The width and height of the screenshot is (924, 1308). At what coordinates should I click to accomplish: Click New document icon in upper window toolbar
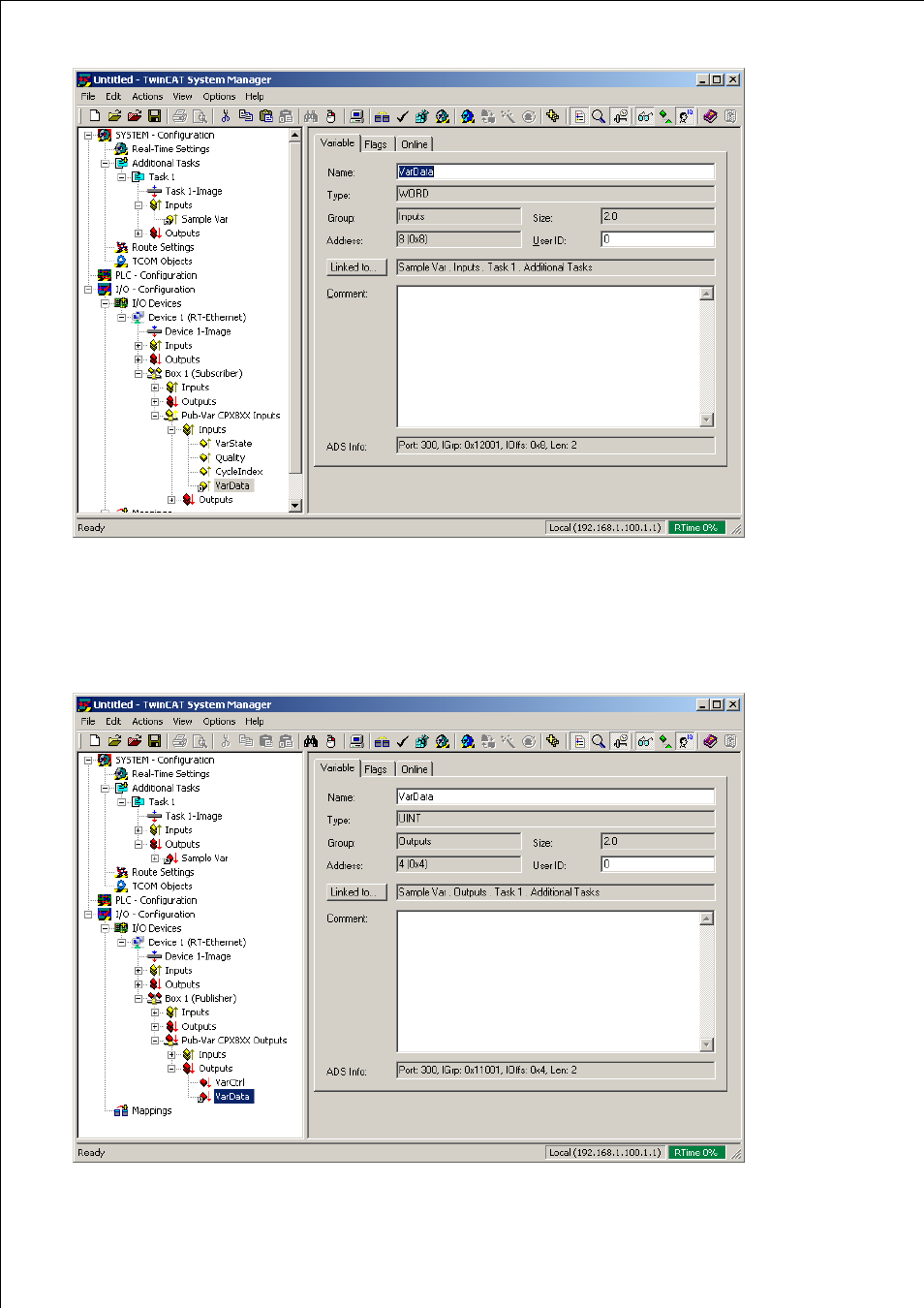pos(95,116)
